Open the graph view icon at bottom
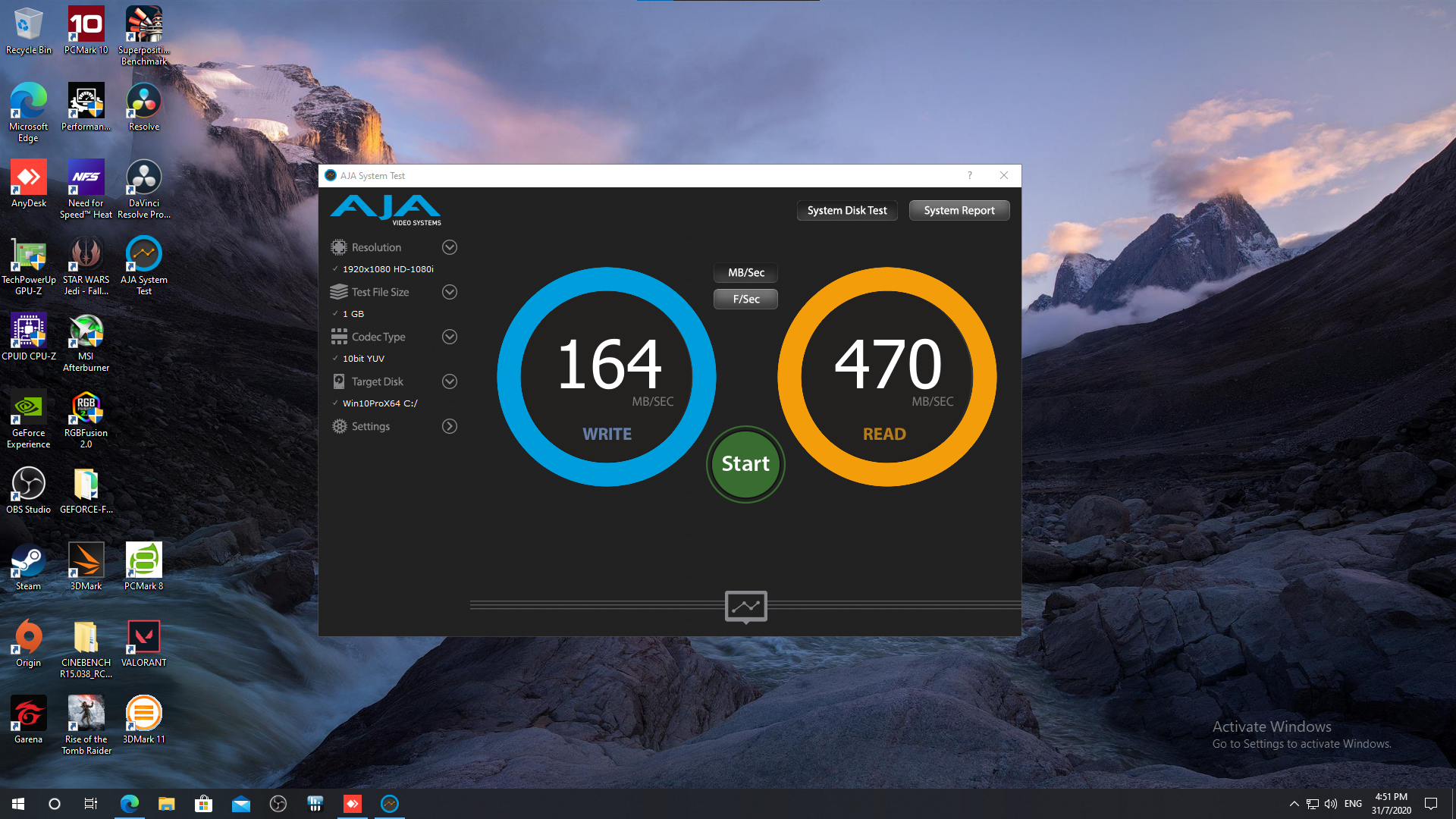 pos(745,606)
